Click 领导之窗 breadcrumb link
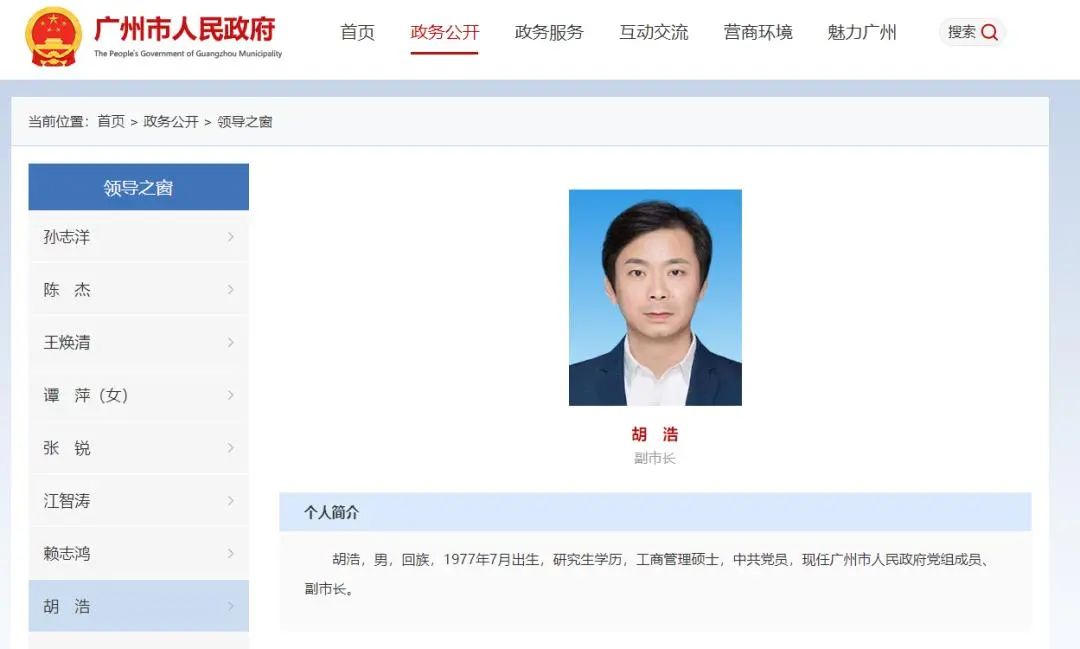Image resolution: width=1080 pixels, height=649 pixels. point(245,121)
